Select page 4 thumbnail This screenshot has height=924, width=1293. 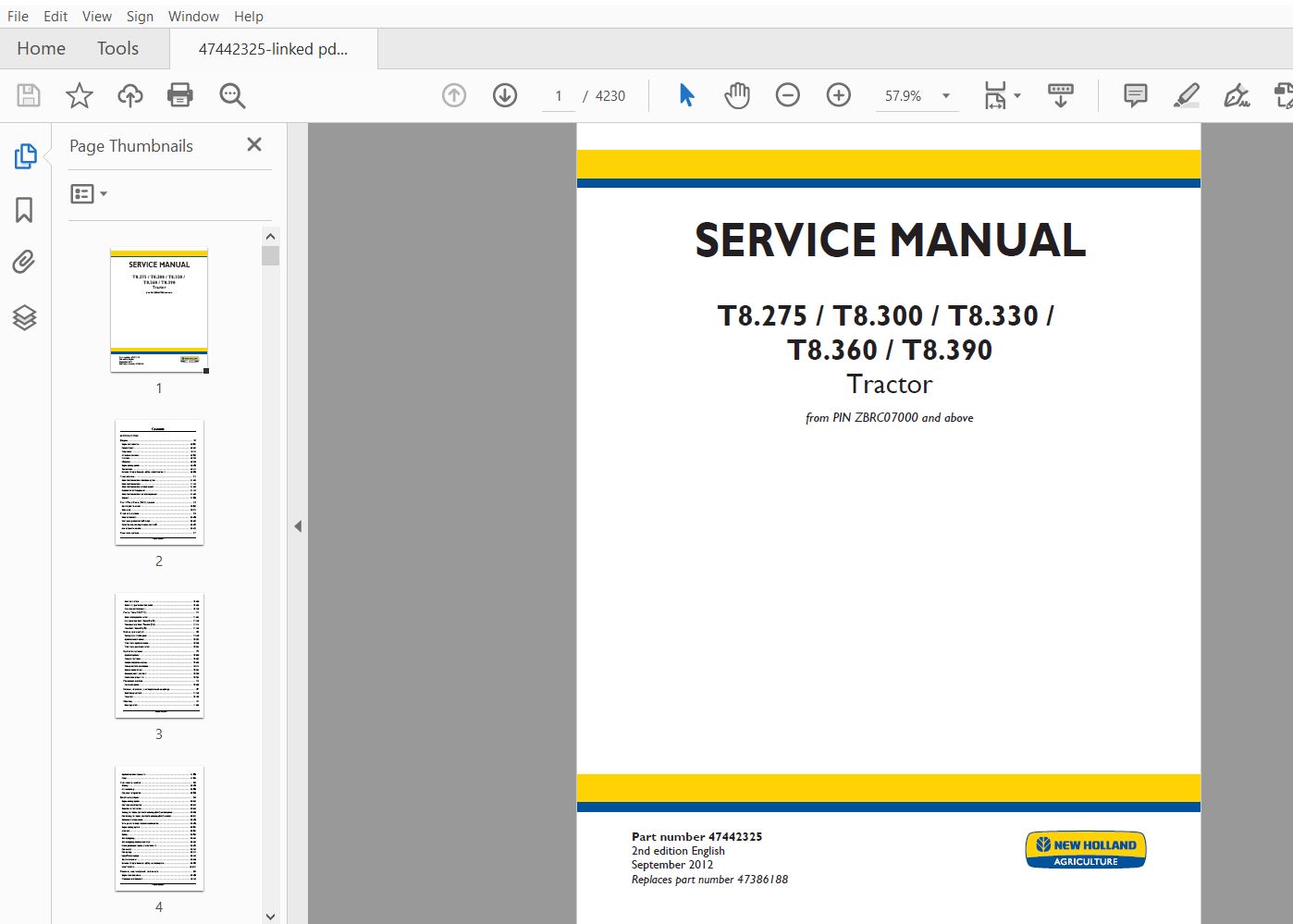[x=159, y=828]
